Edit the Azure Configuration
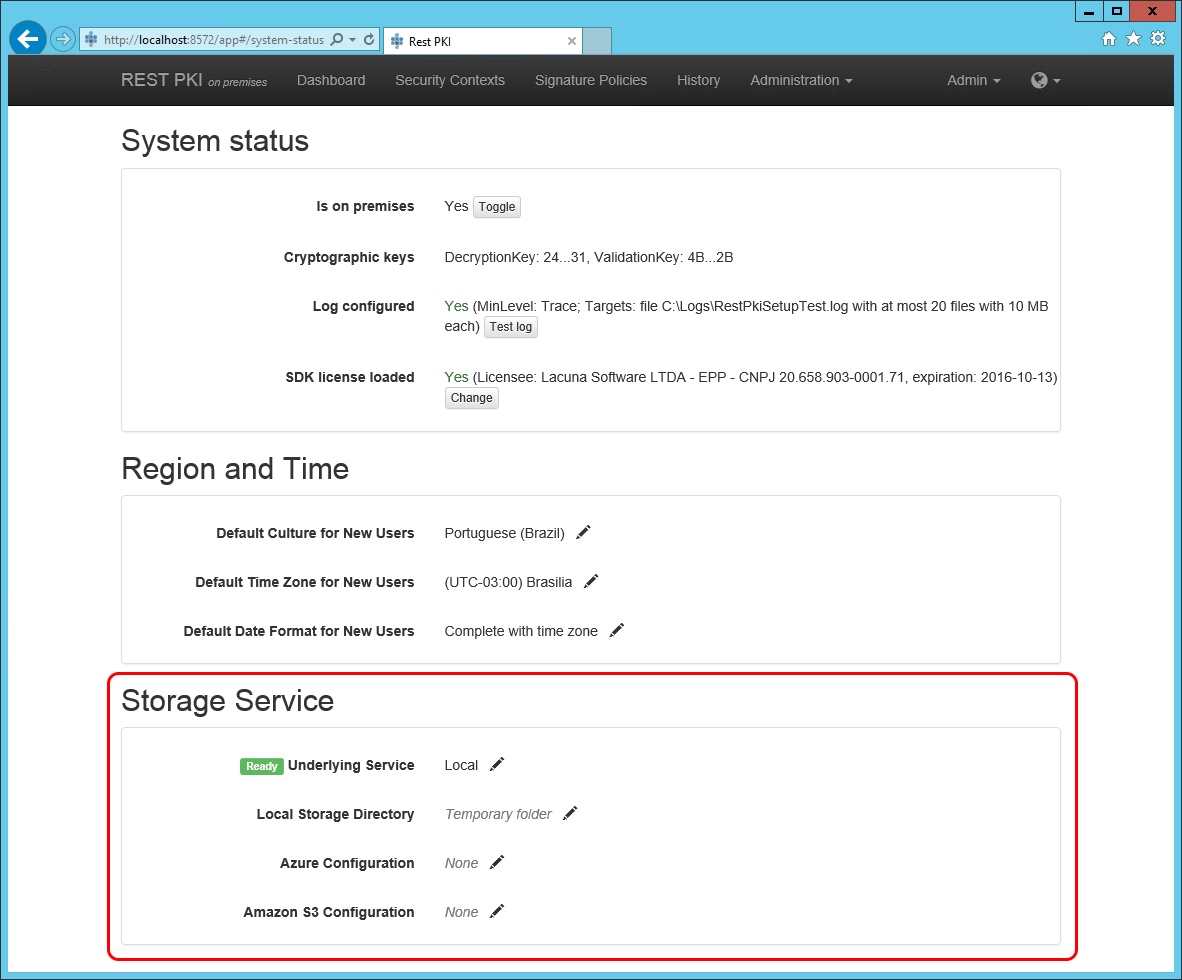Image resolution: width=1182 pixels, height=980 pixels. [497, 862]
